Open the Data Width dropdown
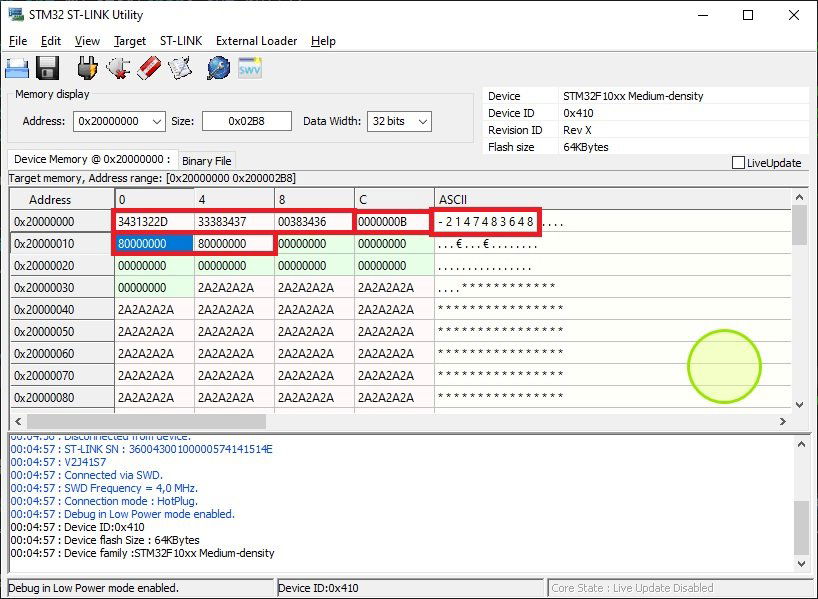This screenshot has width=818, height=599. tap(423, 122)
